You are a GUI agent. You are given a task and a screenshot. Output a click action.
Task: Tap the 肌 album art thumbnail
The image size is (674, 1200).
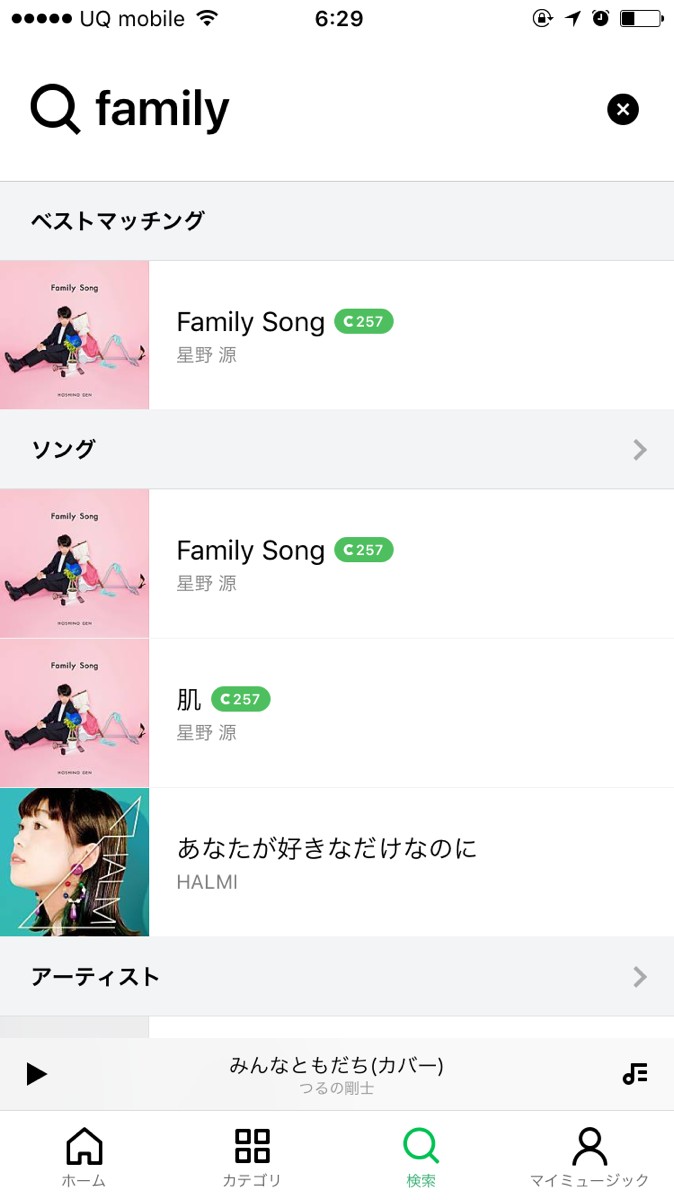click(74, 713)
